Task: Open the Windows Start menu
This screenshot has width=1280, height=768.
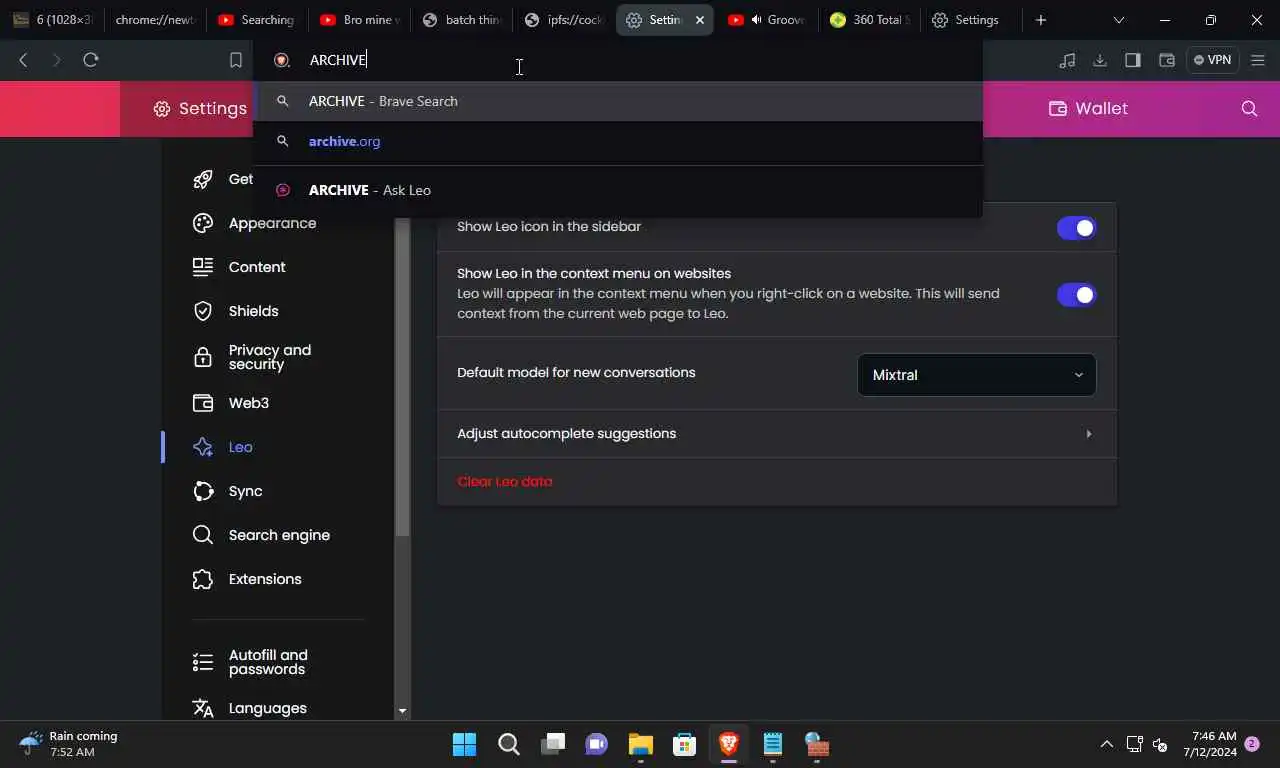Action: pyautogui.click(x=465, y=744)
